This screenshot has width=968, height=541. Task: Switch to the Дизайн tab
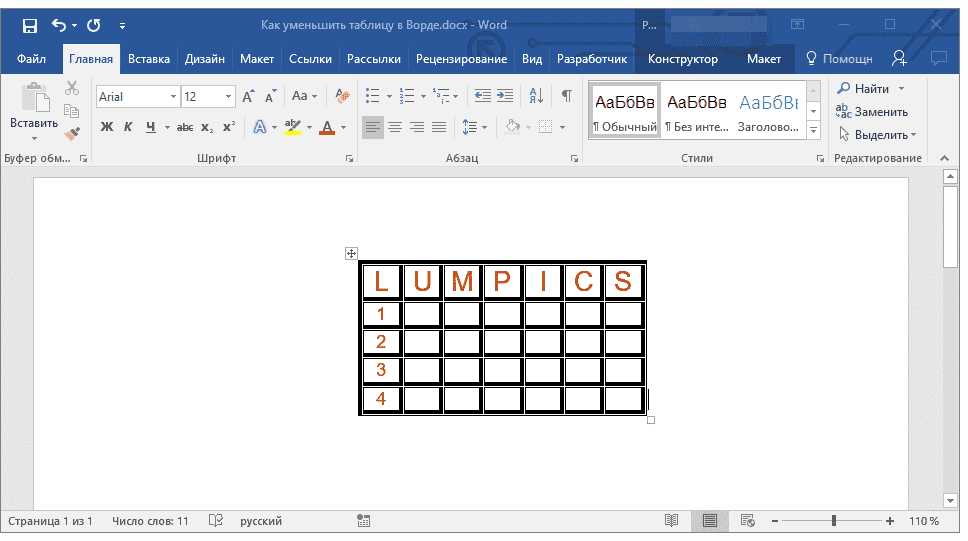click(x=204, y=59)
